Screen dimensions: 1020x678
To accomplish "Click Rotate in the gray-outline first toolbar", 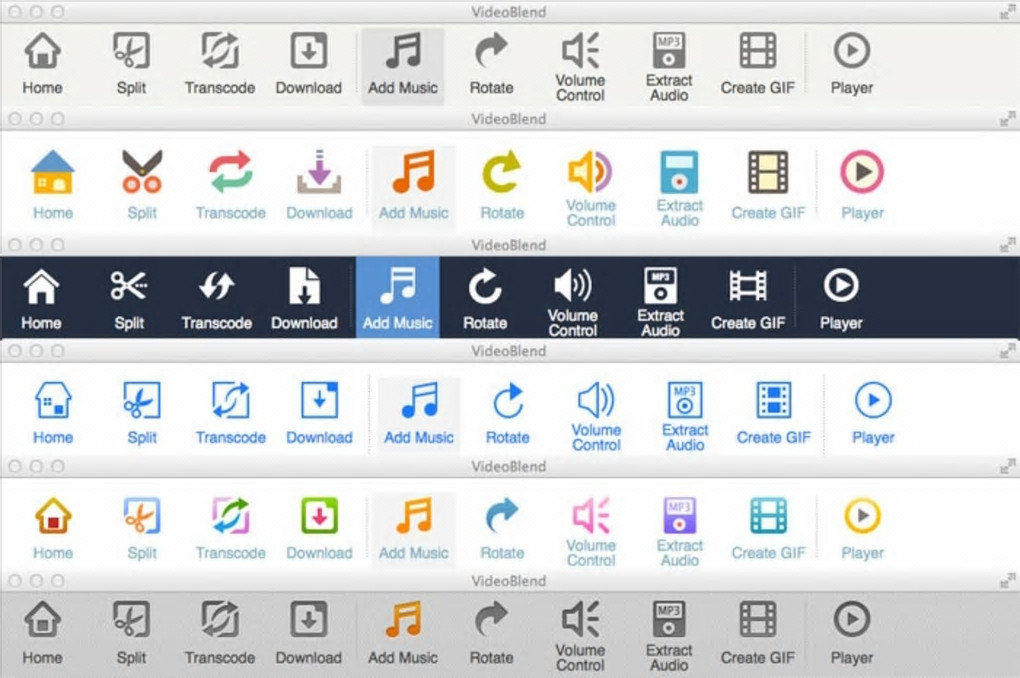I will pos(492,64).
